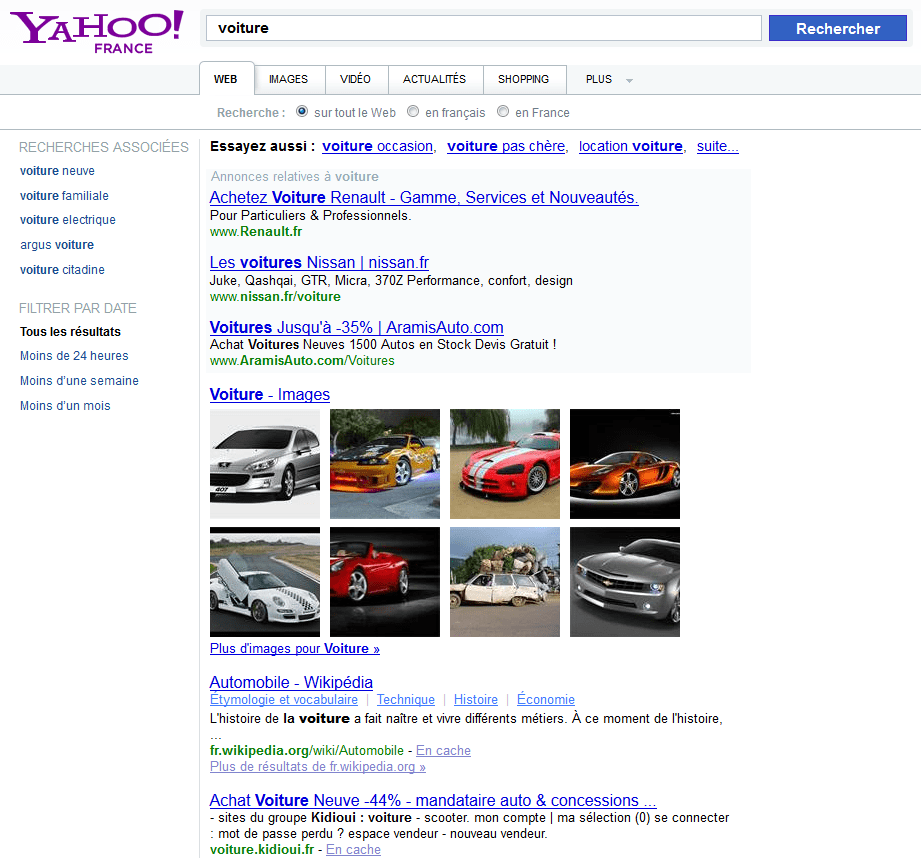The image size is (921, 858).
Task: Open the red Viper with white stripes thumbnail
Action: [x=505, y=464]
